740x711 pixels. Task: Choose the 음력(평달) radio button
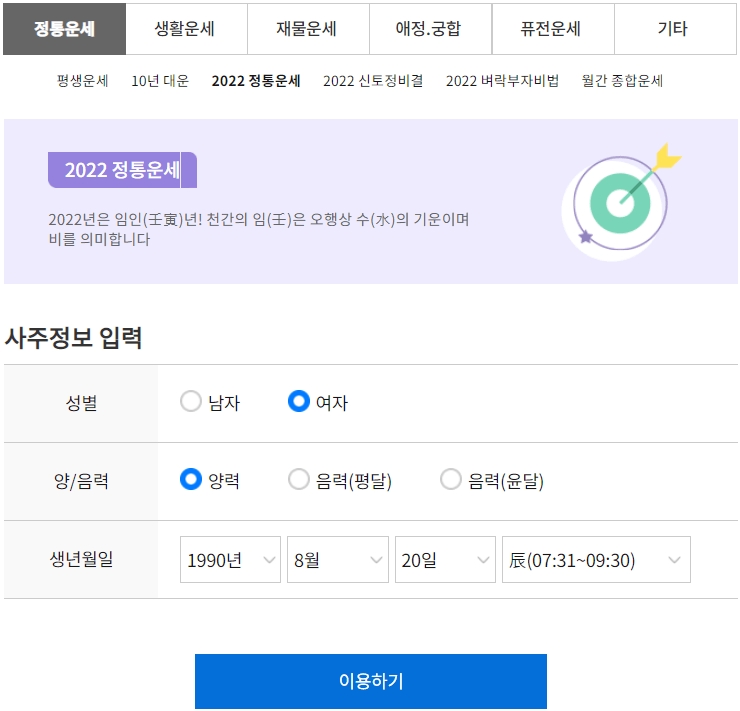(299, 479)
